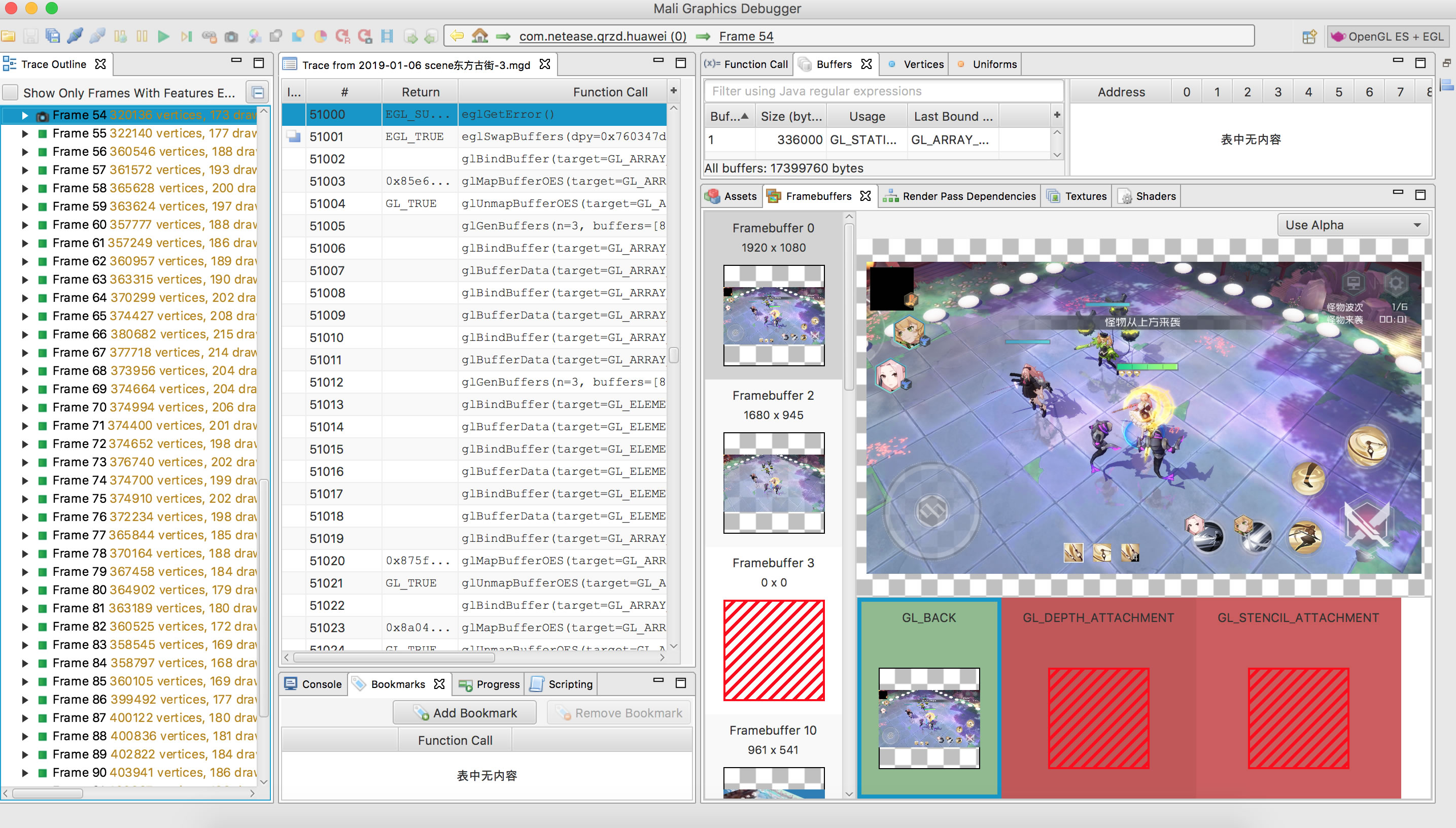Click the film strip replay icon
The width and height of the screenshot is (1456, 828).
[387, 37]
